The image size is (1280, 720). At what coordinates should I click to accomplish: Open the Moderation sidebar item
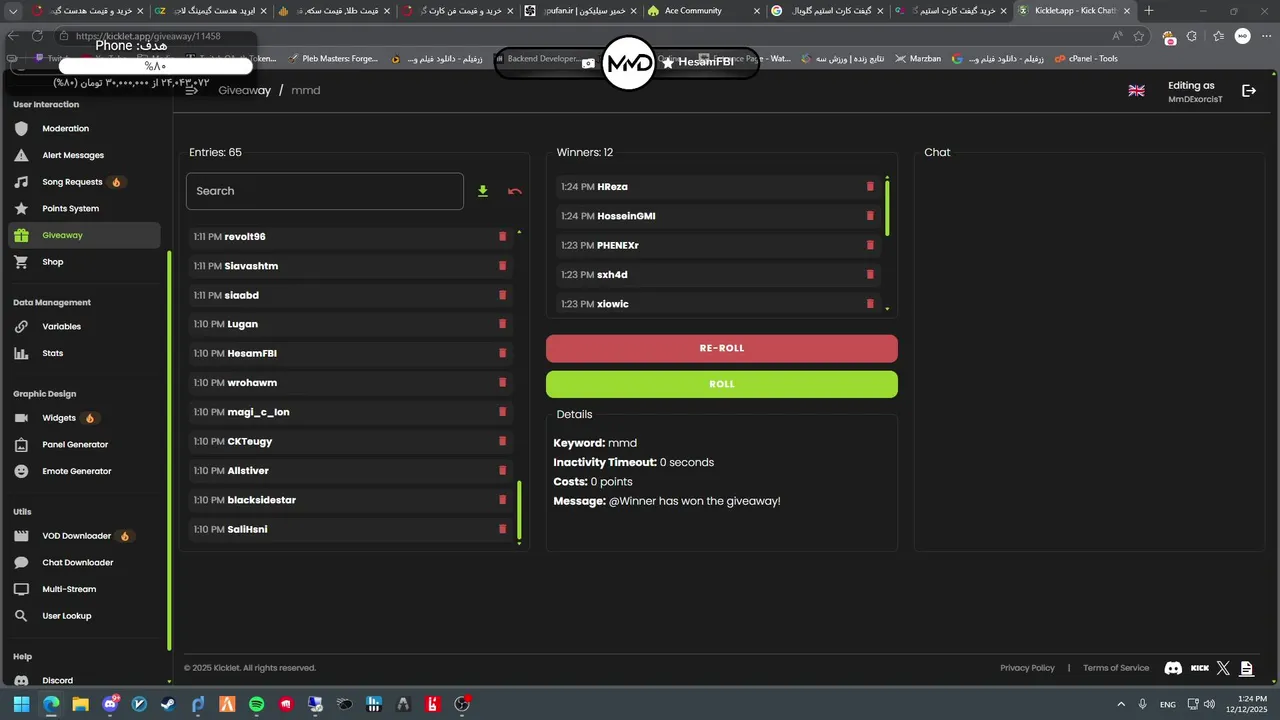coord(84,128)
